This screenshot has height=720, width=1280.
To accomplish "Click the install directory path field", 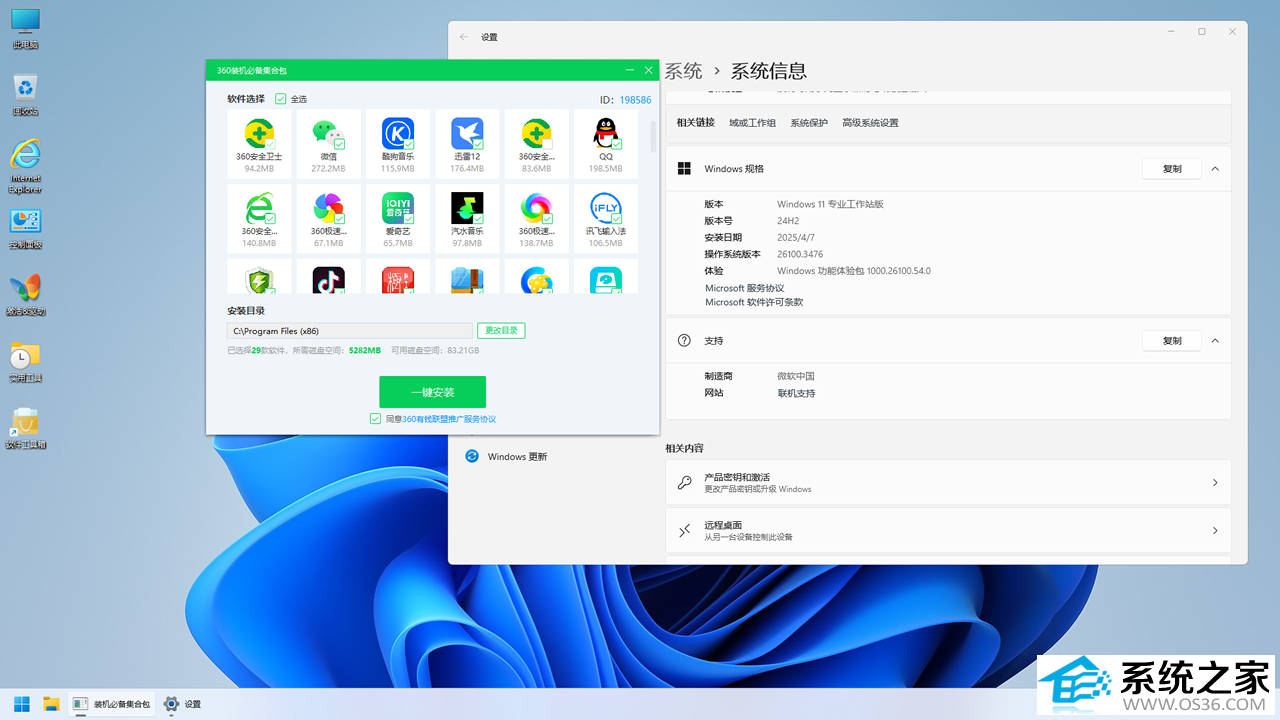I will tap(350, 330).
